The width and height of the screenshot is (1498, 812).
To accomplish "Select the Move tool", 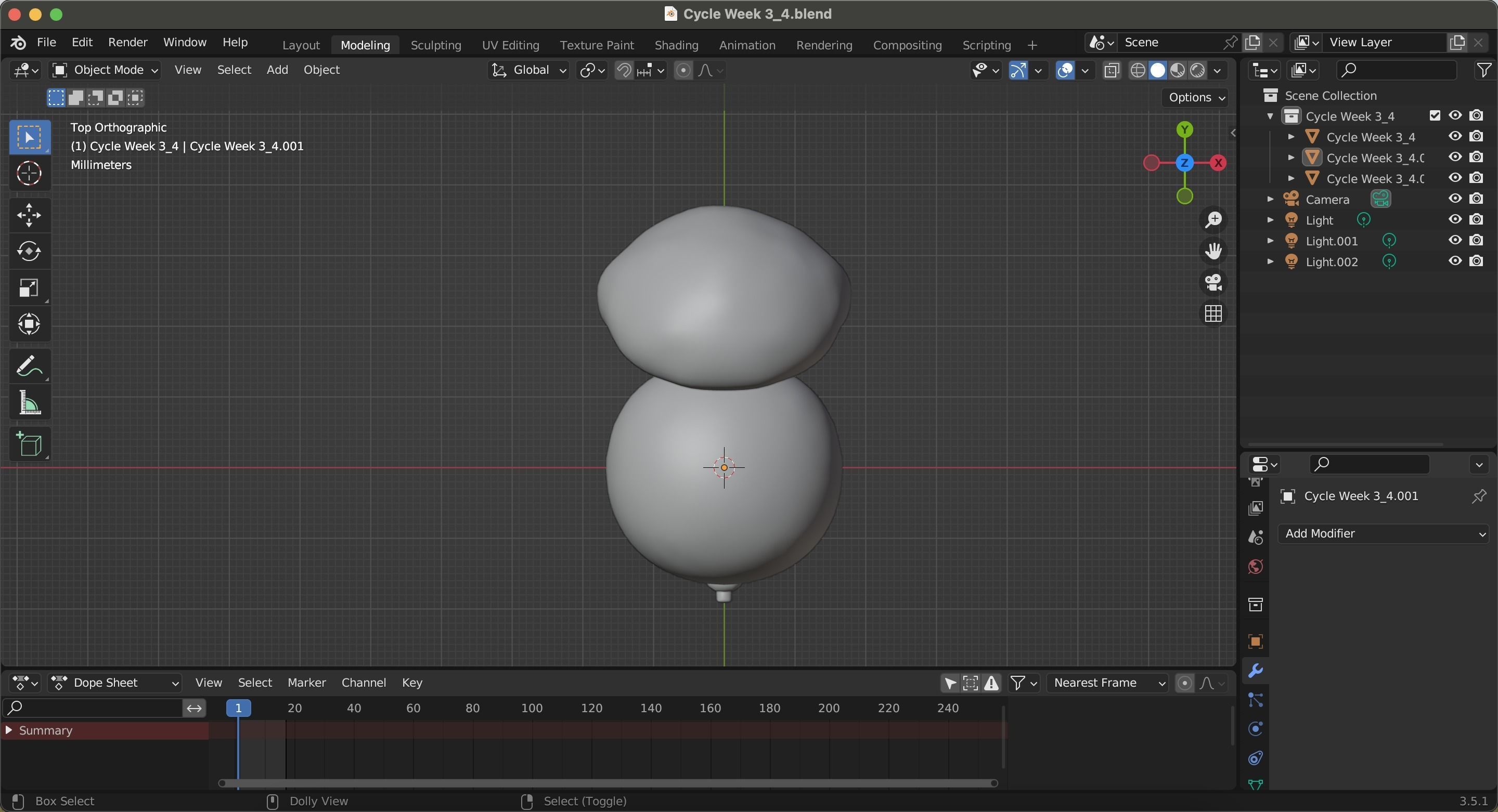I will point(29,215).
